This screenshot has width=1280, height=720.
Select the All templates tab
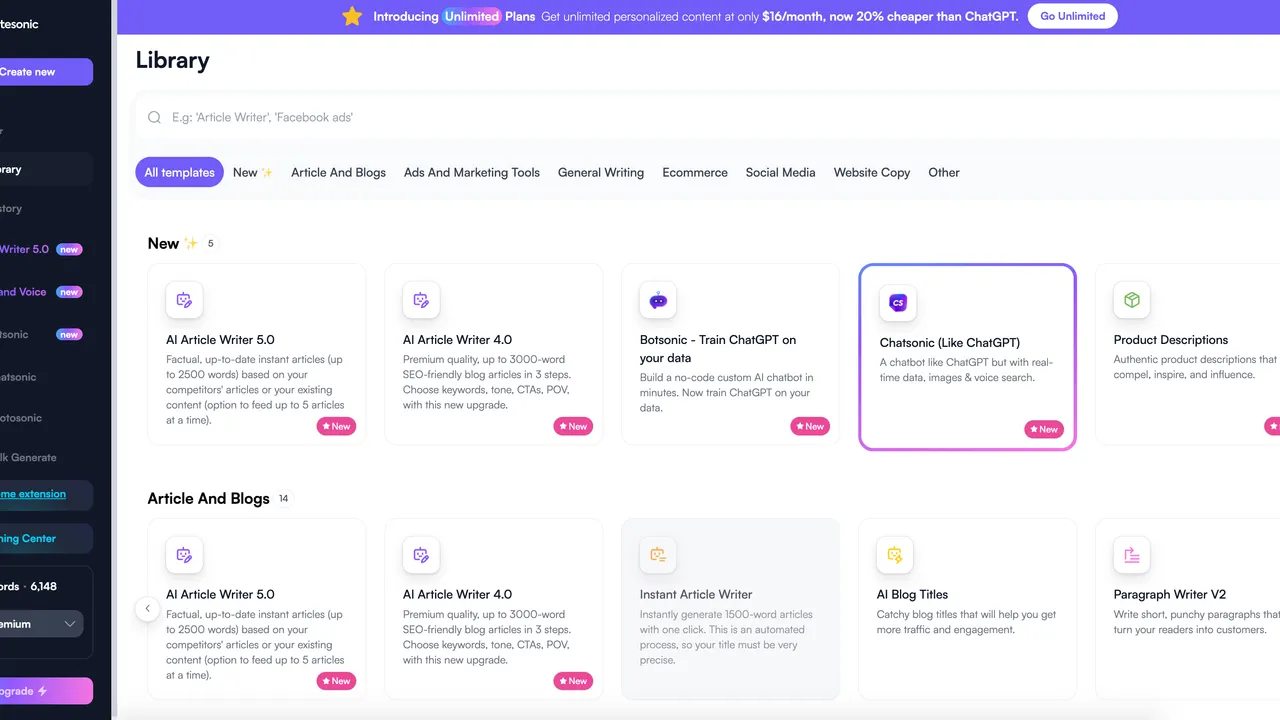click(179, 172)
